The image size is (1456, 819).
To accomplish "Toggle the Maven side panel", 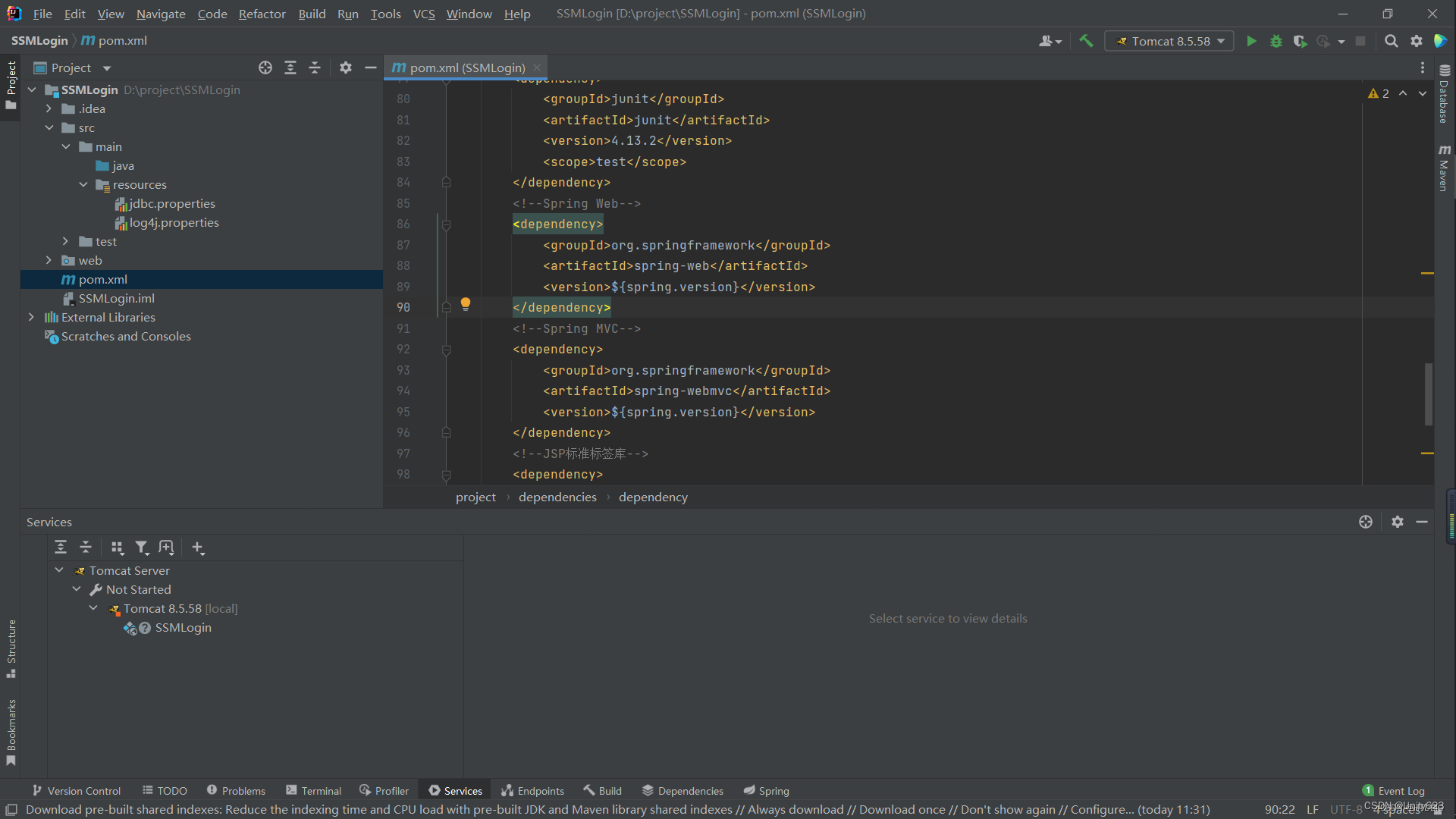I will pyautogui.click(x=1444, y=168).
